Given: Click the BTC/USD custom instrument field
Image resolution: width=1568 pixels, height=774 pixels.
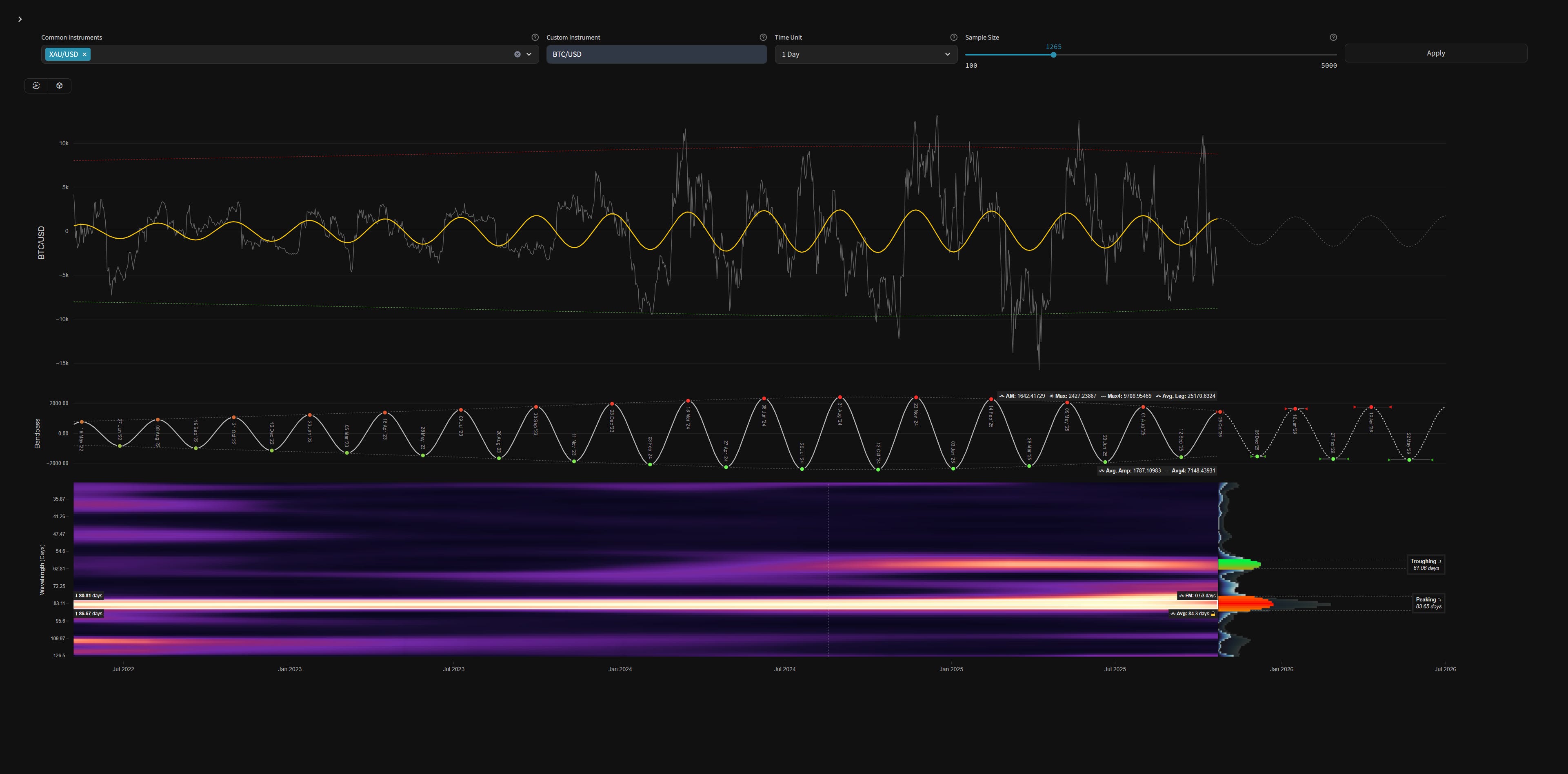Looking at the screenshot, I should tap(655, 54).
